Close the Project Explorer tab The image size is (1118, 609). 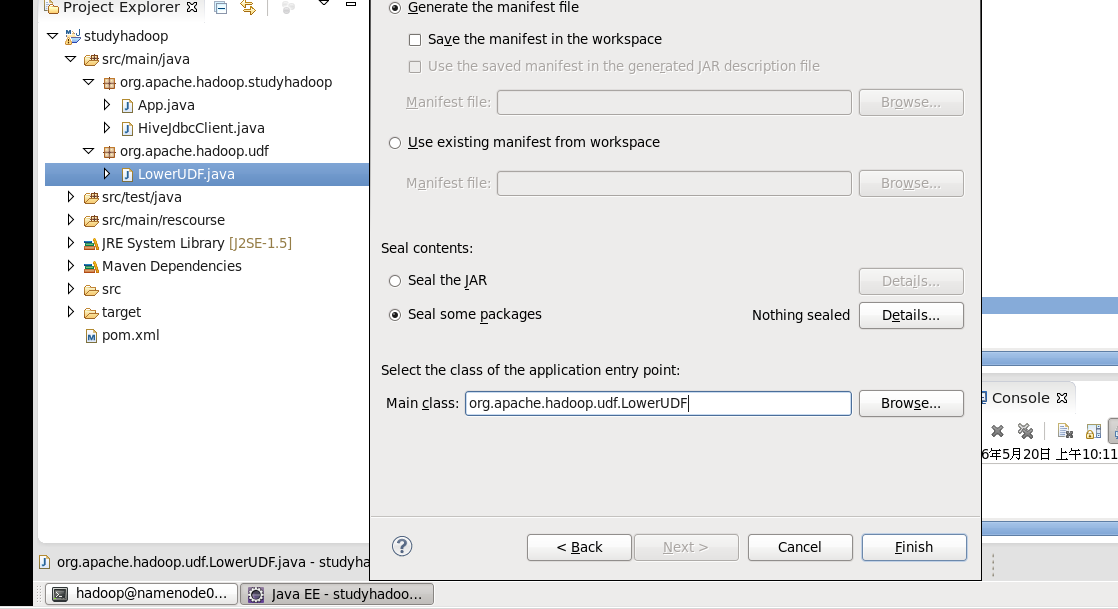[192, 7]
